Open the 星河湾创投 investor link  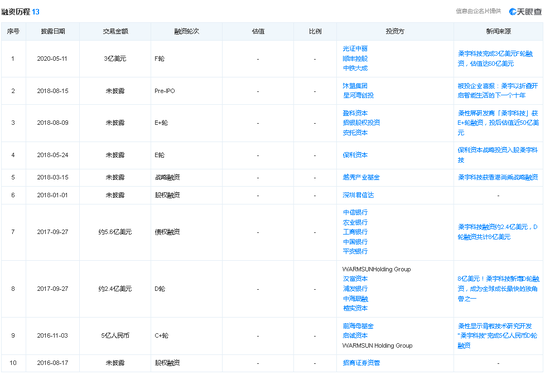coord(358,95)
